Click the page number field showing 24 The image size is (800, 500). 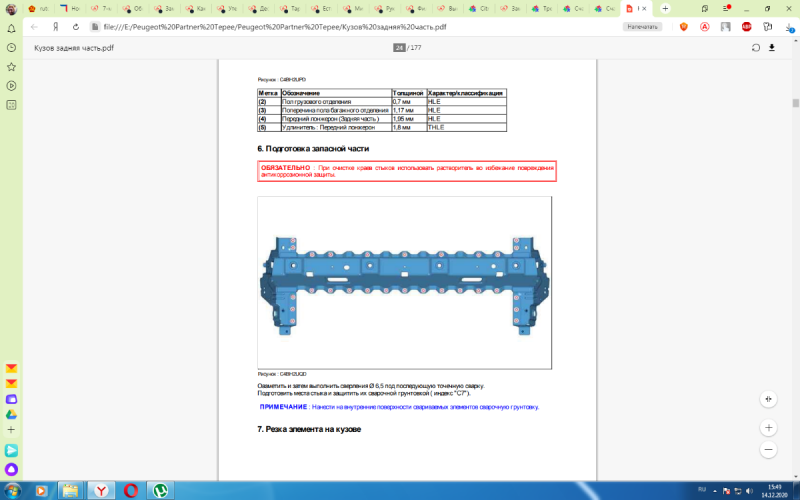coord(400,47)
